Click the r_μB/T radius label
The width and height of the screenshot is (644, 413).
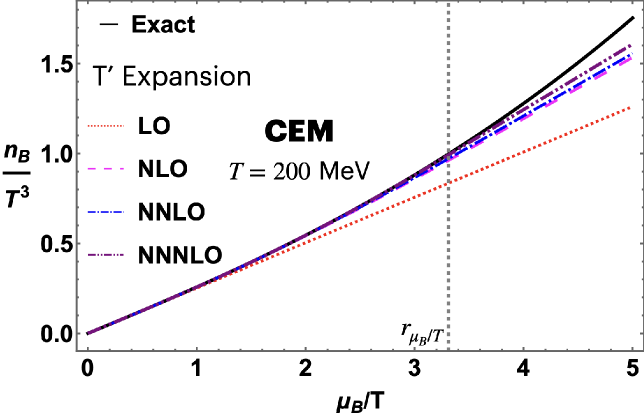(422, 333)
